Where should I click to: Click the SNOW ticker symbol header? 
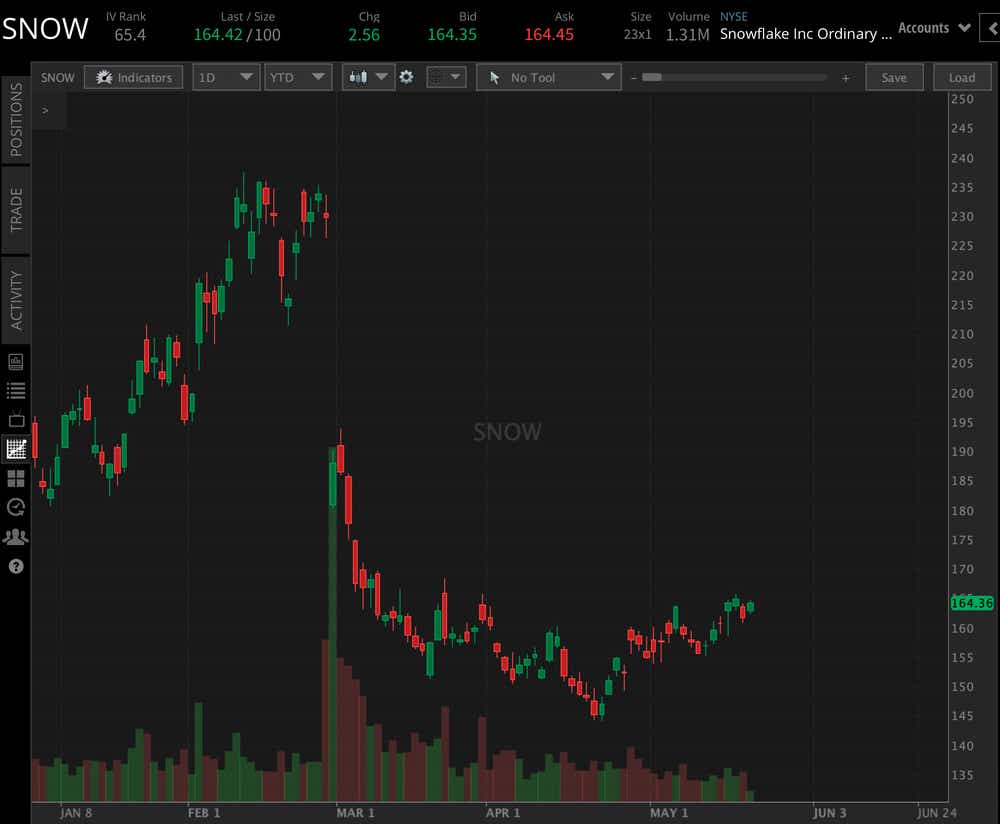coord(45,29)
